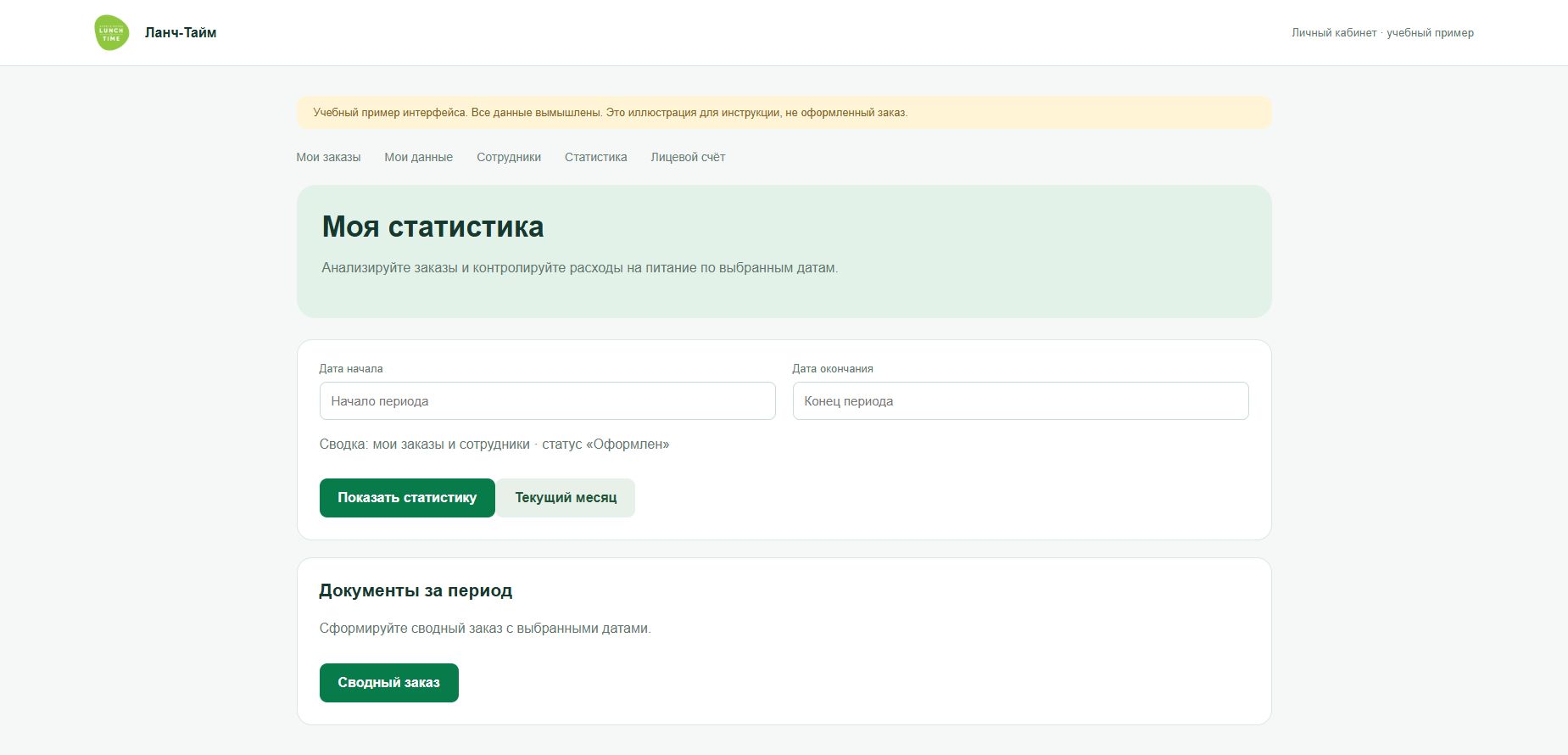Click the «Дата окончания» field label
Viewport: 1568px width, 755px height.
tap(833, 368)
